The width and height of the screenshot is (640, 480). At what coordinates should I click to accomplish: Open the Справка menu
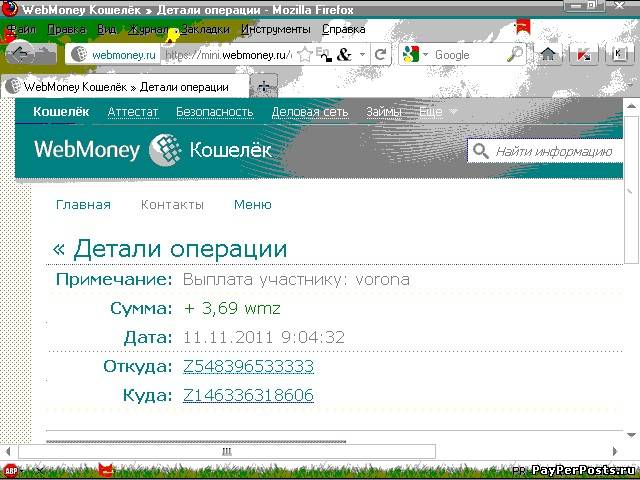pyautogui.click(x=343, y=29)
